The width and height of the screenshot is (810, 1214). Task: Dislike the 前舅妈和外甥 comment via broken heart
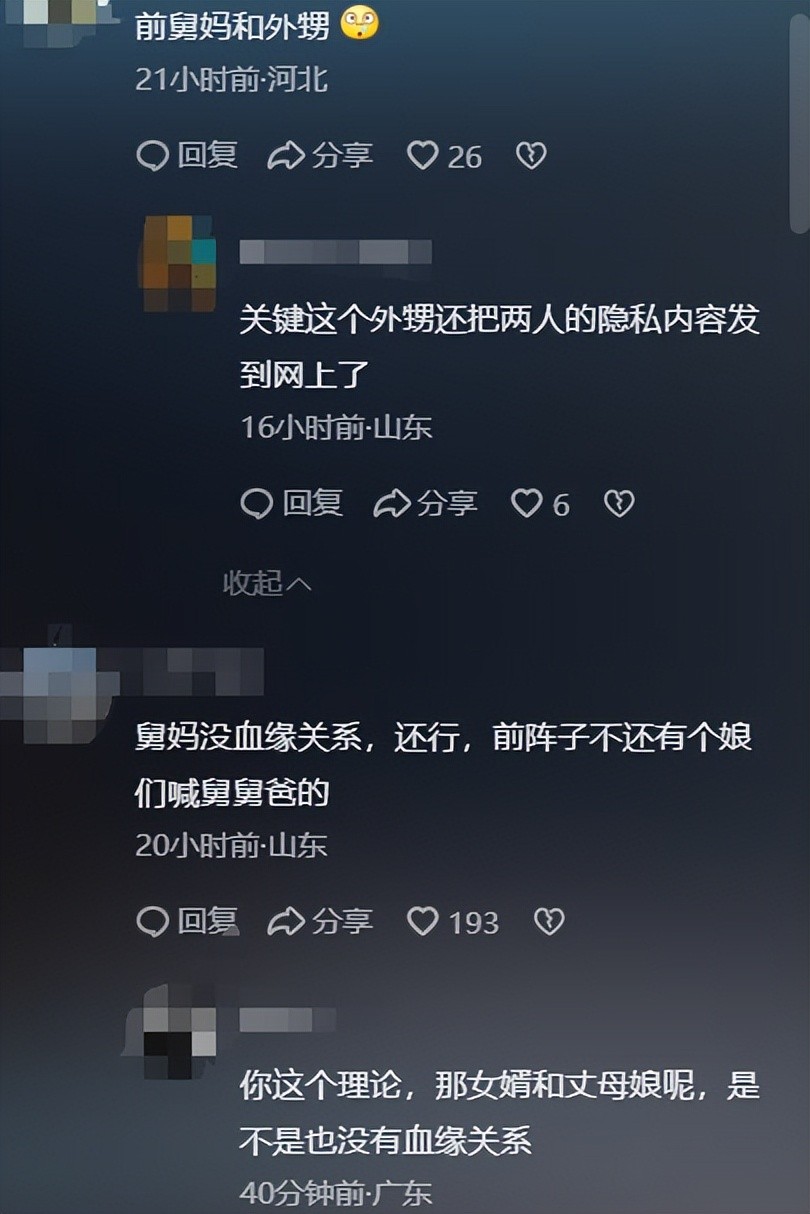point(531,156)
